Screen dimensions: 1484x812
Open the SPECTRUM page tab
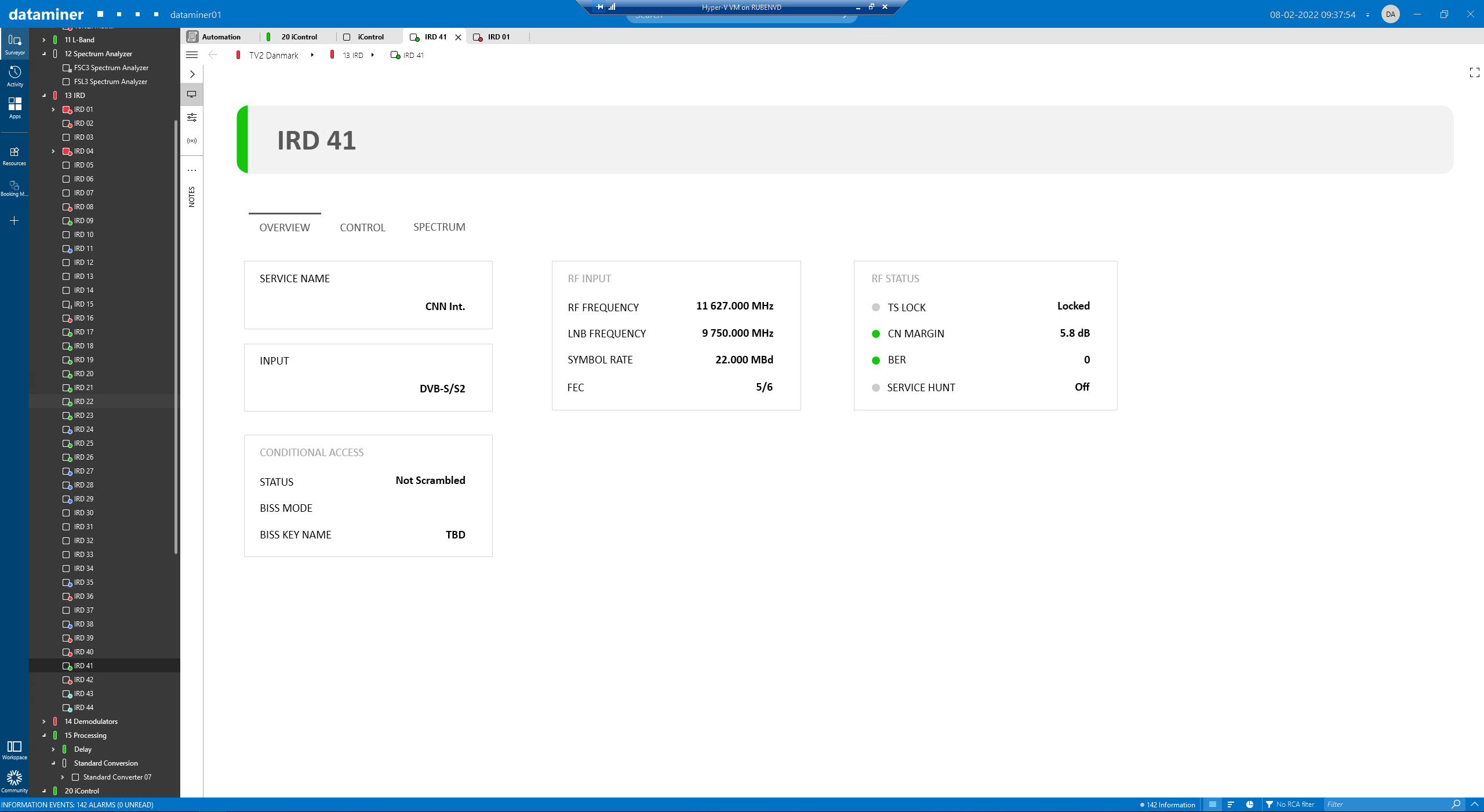coord(439,227)
